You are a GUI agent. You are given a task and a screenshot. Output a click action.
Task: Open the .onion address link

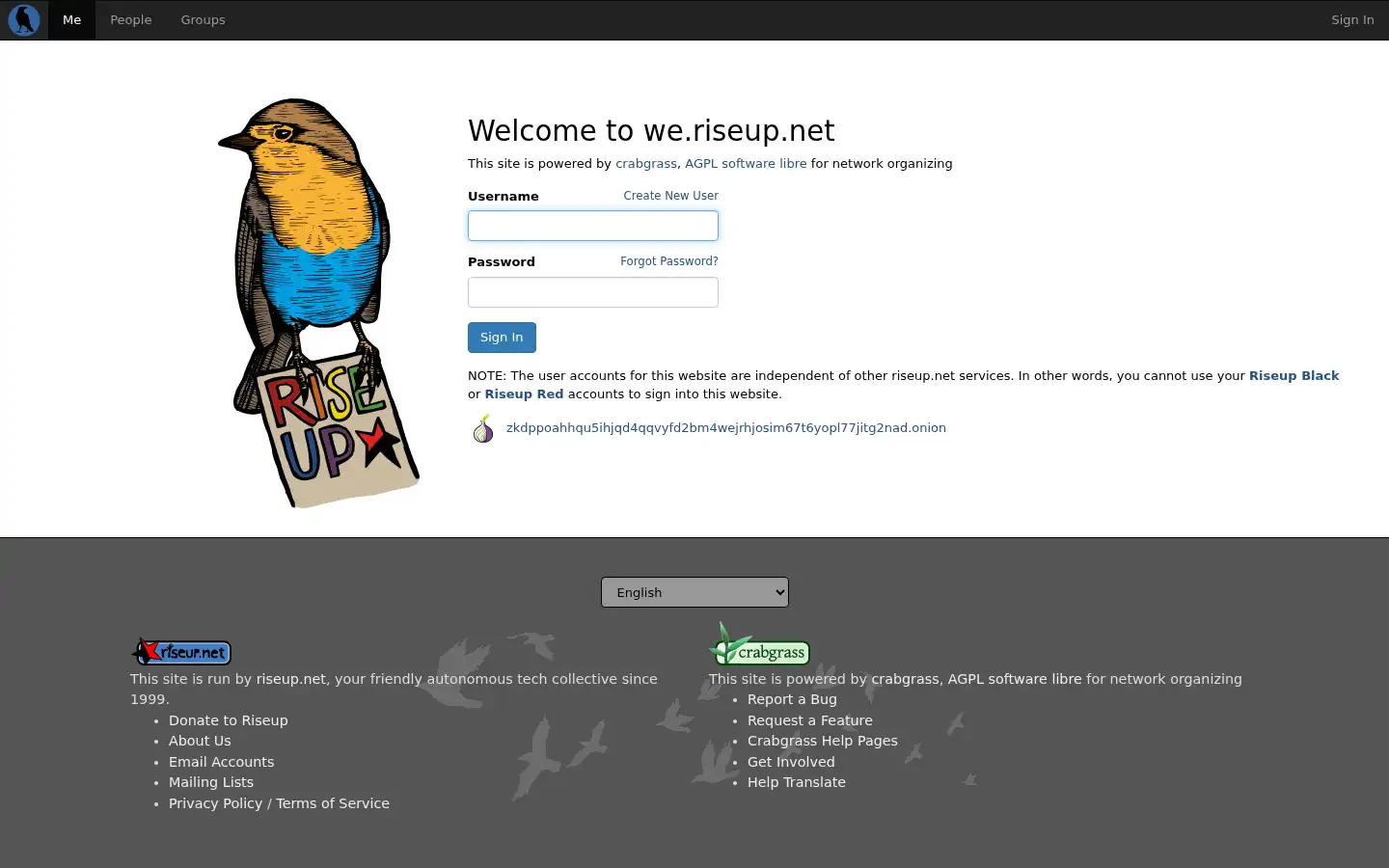coord(726,428)
